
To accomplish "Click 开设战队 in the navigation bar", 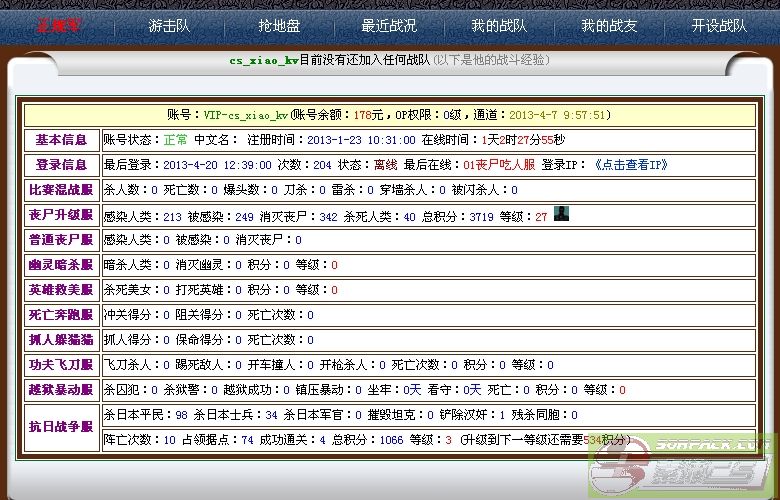I will tap(719, 26).
